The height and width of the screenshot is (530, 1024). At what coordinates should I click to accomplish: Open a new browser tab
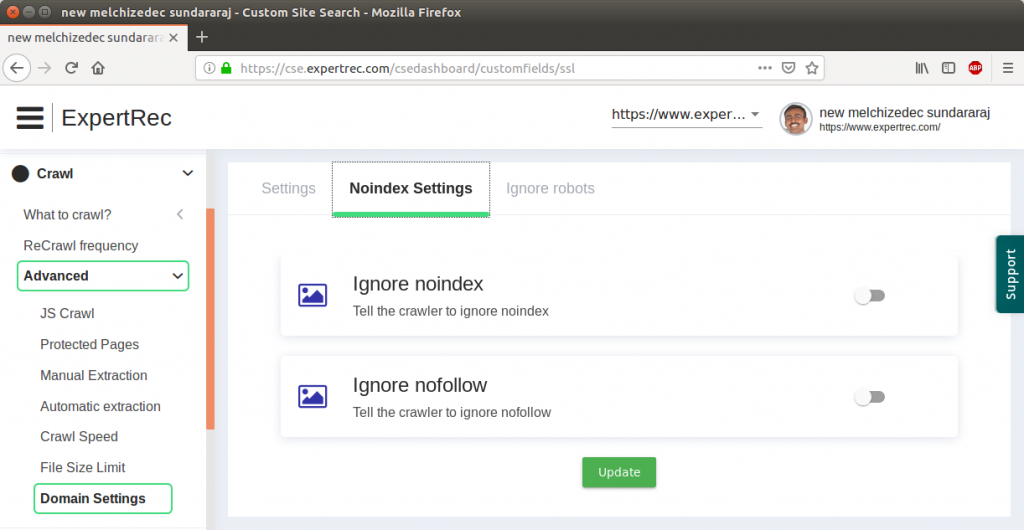point(202,37)
